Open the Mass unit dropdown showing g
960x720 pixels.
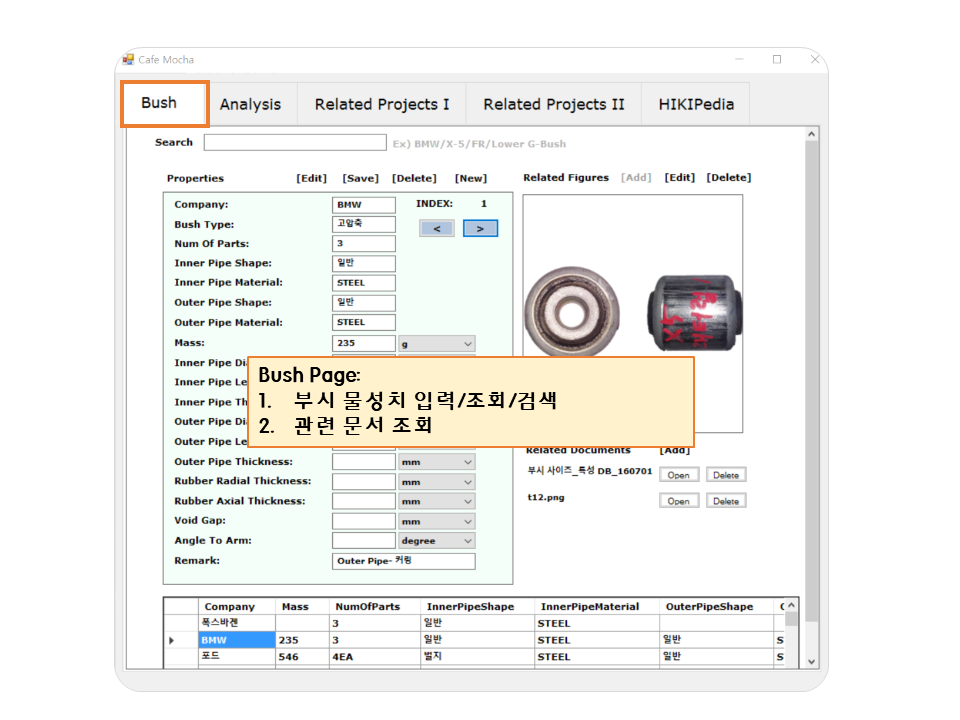pos(437,344)
